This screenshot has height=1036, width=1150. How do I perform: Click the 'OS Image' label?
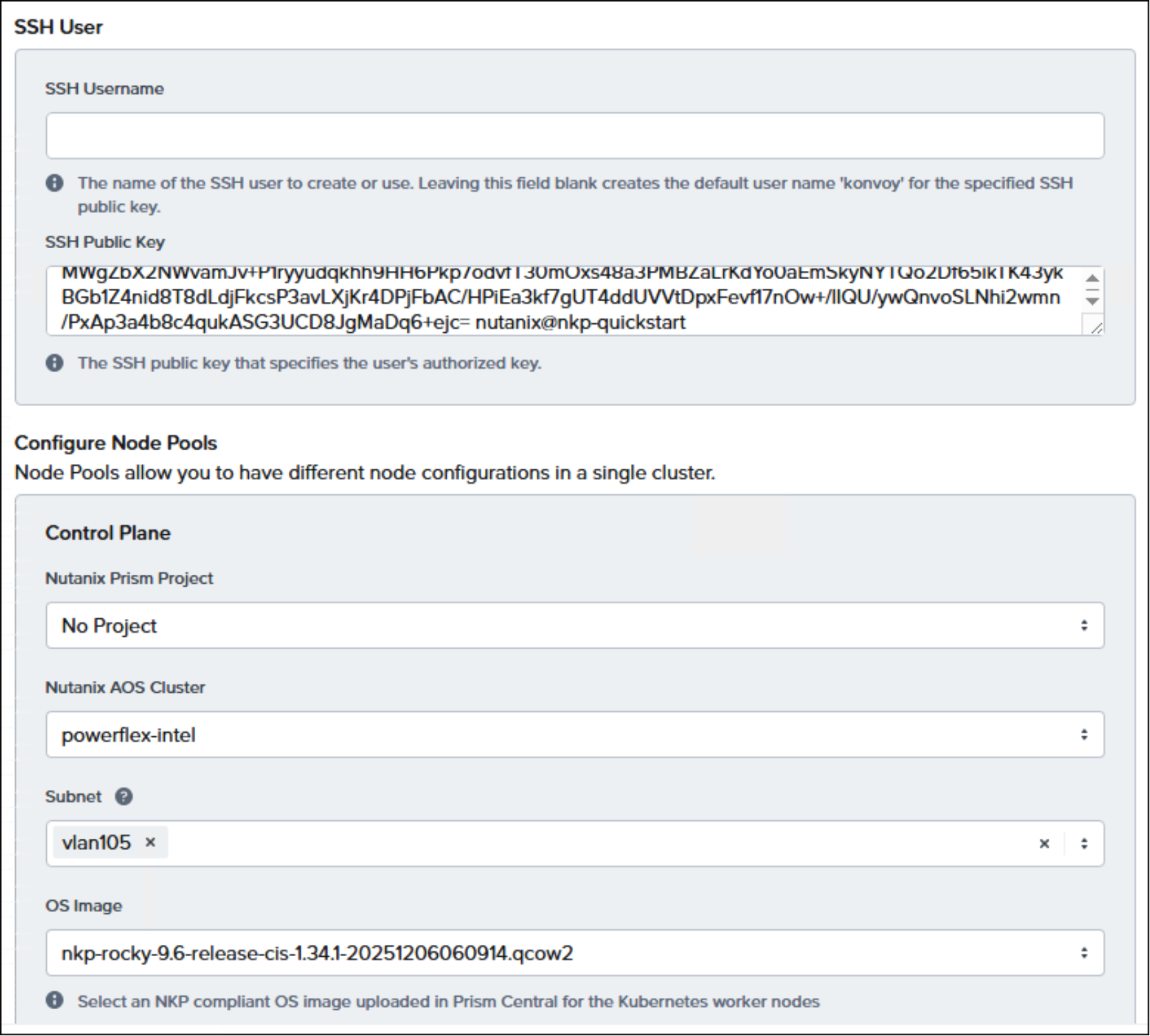click(x=84, y=906)
